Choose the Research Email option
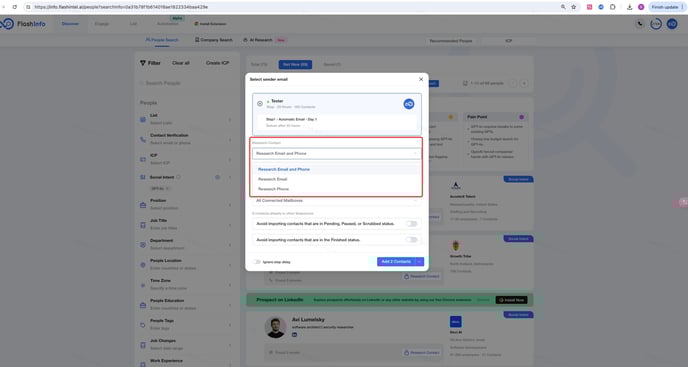Screen dimensions: 688x367 click(272, 179)
